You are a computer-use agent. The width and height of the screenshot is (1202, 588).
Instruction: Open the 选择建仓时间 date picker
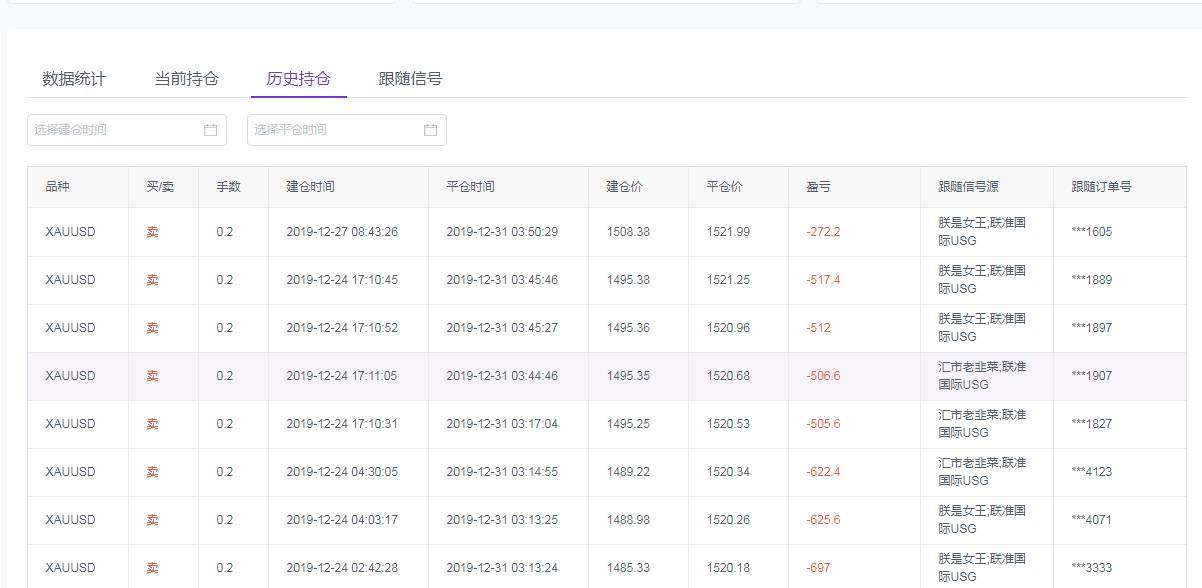point(115,130)
